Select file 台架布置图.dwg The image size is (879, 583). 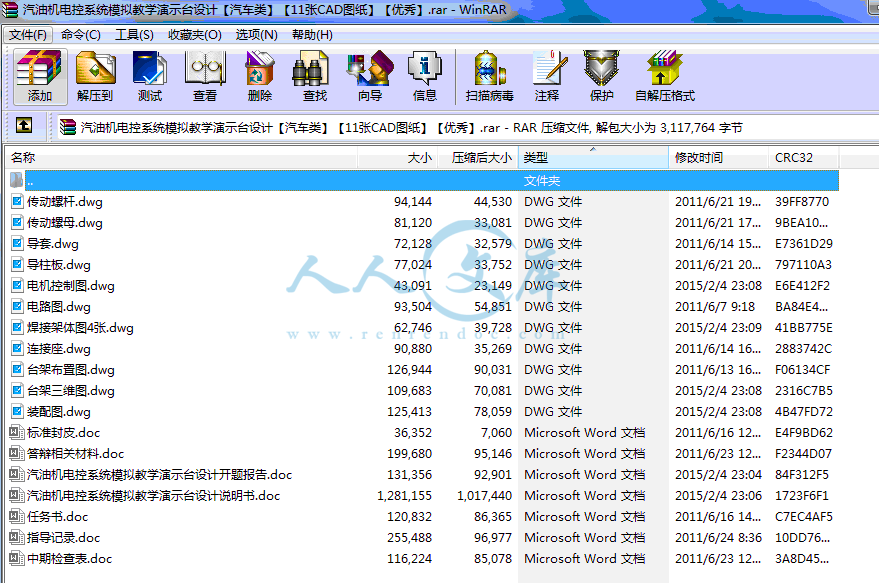(x=71, y=369)
